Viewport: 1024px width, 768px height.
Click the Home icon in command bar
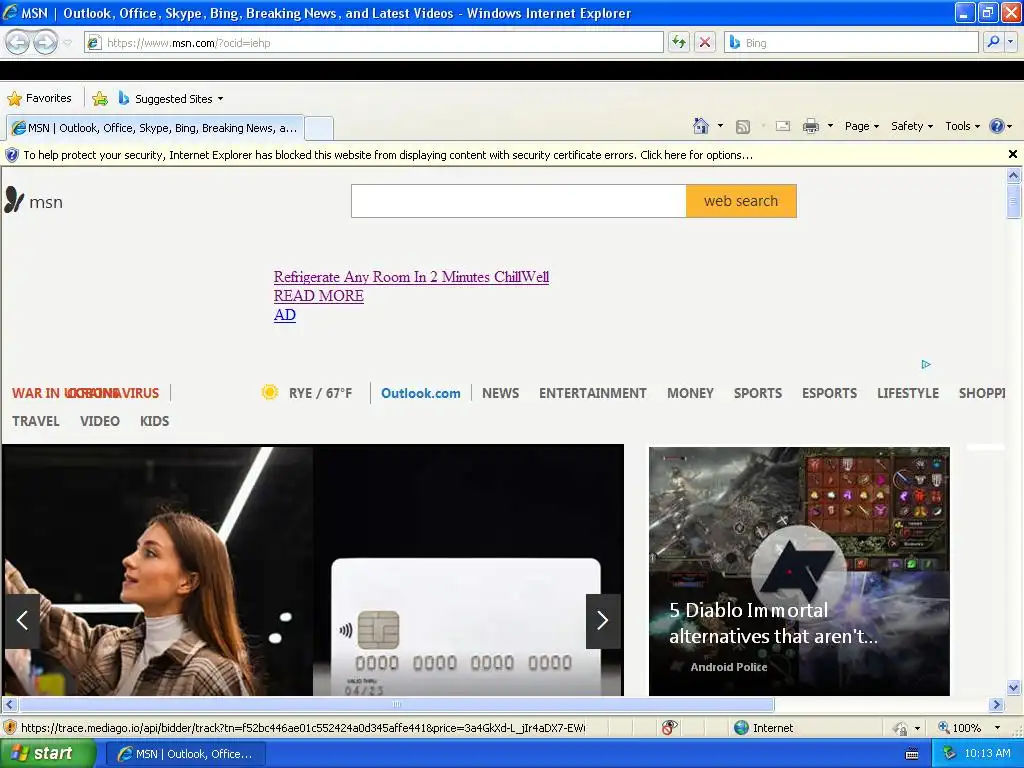click(x=701, y=126)
